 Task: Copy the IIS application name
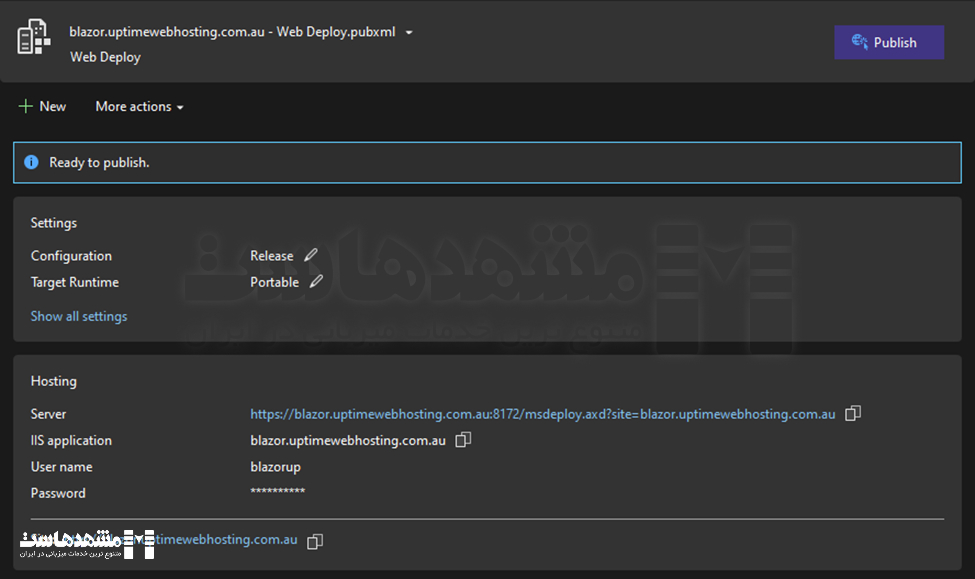(463, 440)
